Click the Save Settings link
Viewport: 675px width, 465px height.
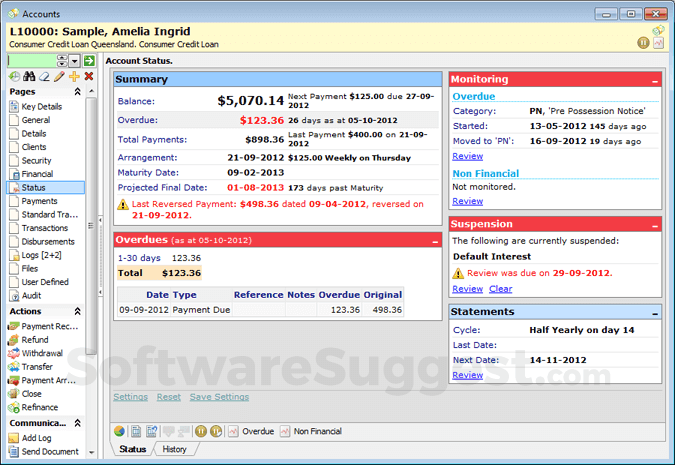(219, 397)
